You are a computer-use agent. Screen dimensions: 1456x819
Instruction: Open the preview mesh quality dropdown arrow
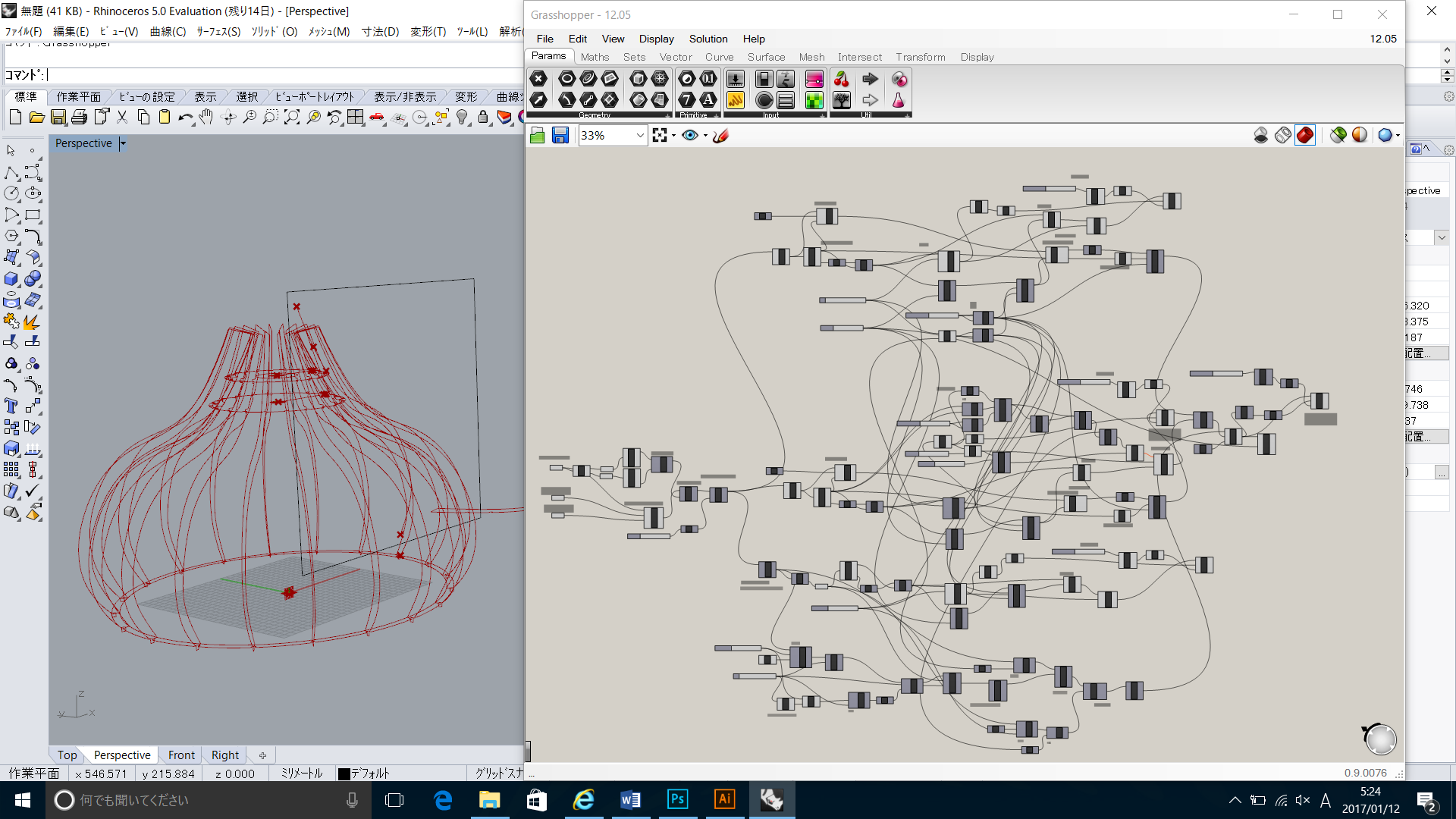click(x=1398, y=135)
